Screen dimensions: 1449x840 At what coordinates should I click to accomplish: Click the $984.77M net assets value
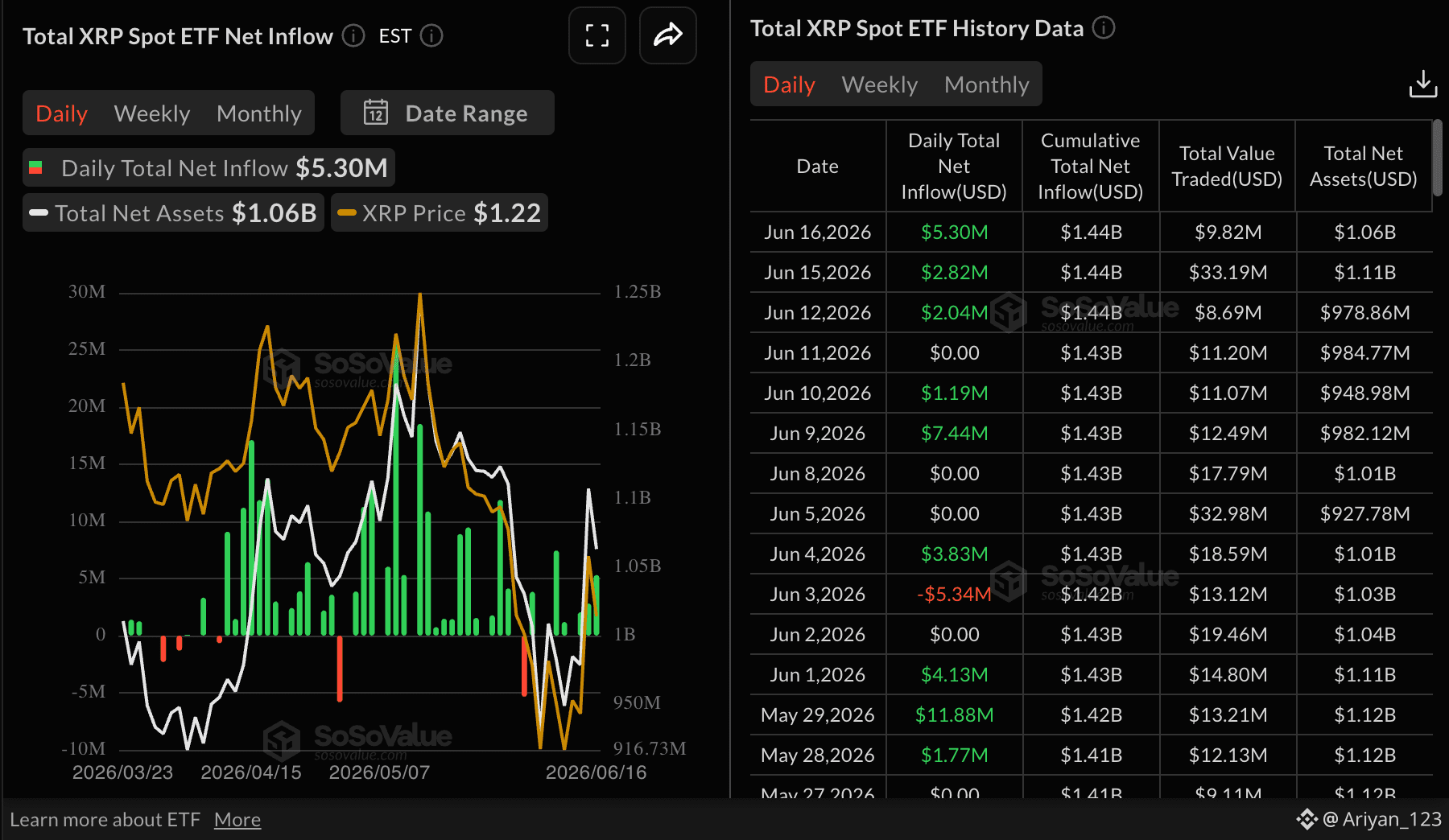click(x=1365, y=353)
